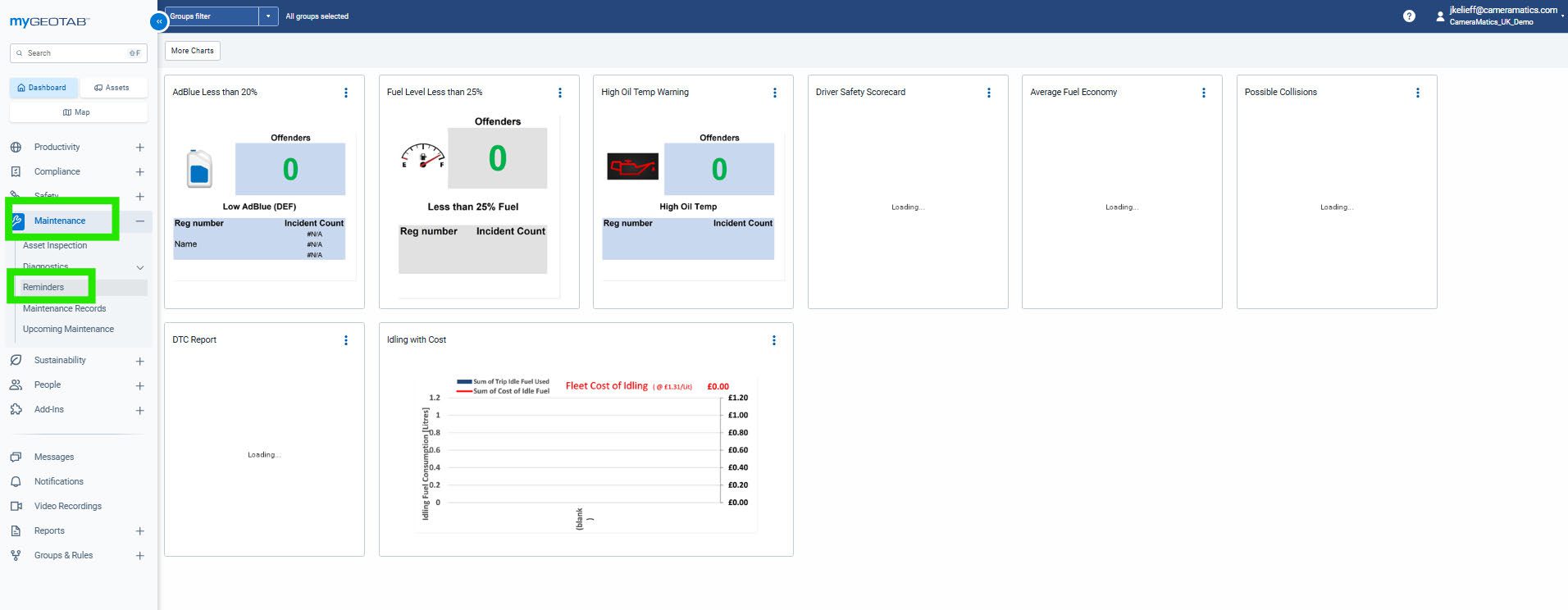Select the Map tab

(x=77, y=112)
